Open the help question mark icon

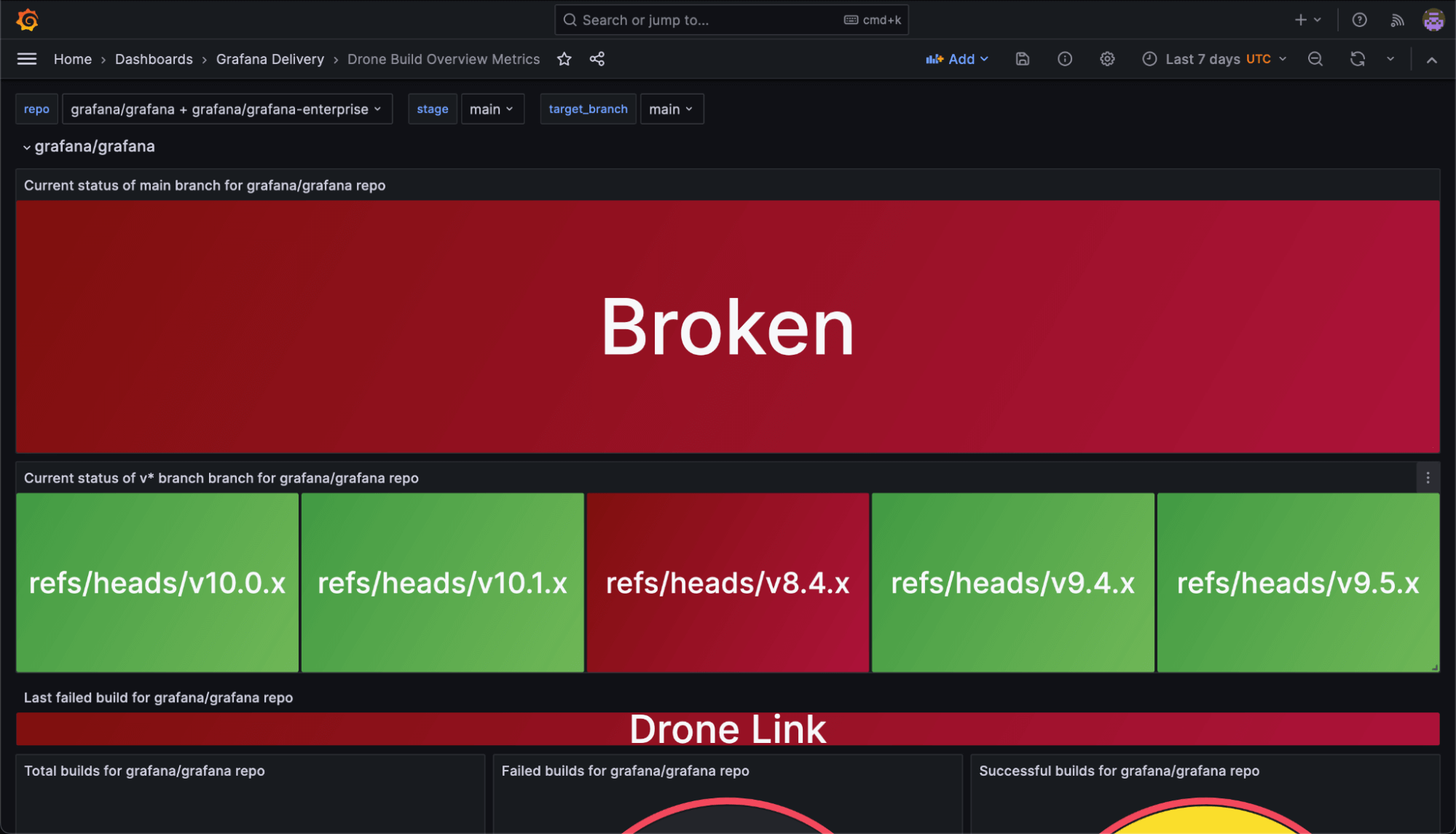(1359, 20)
